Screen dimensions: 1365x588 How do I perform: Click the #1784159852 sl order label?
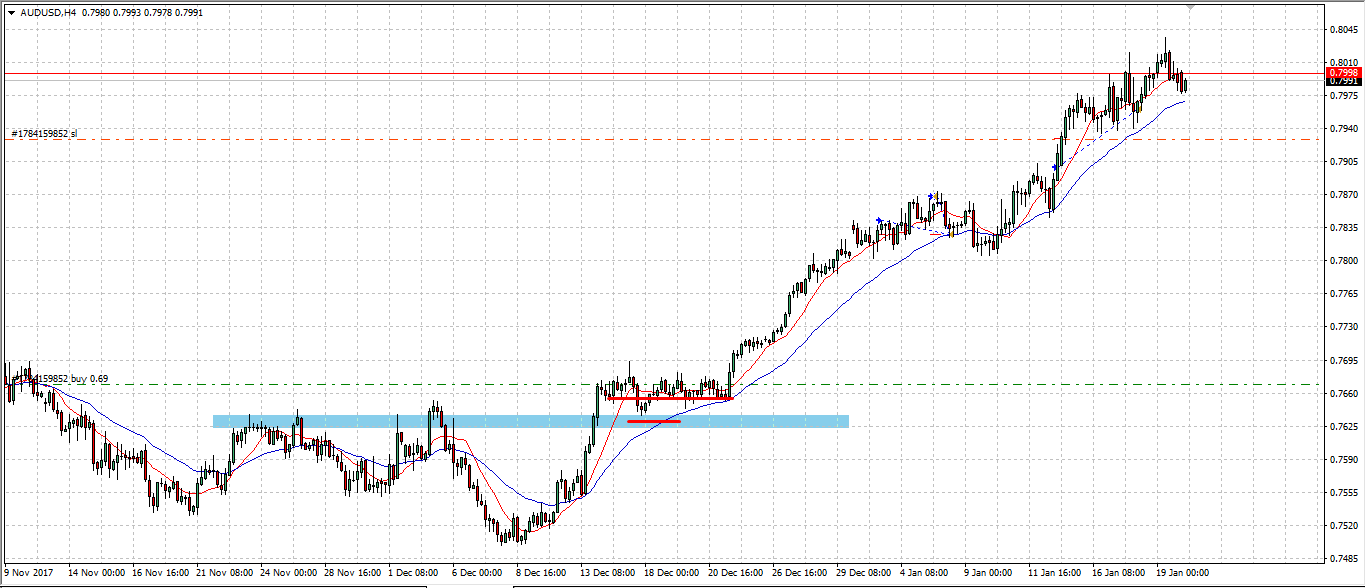(x=44, y=133)
